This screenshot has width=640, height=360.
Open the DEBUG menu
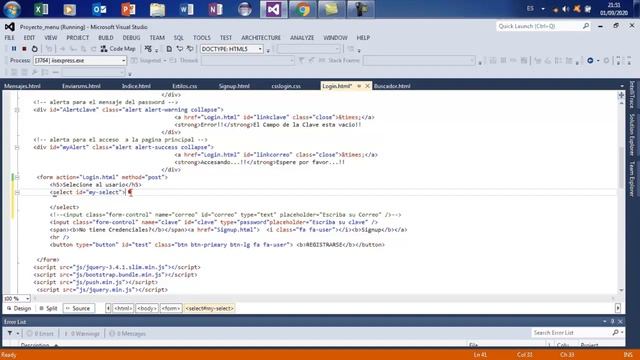131,38
